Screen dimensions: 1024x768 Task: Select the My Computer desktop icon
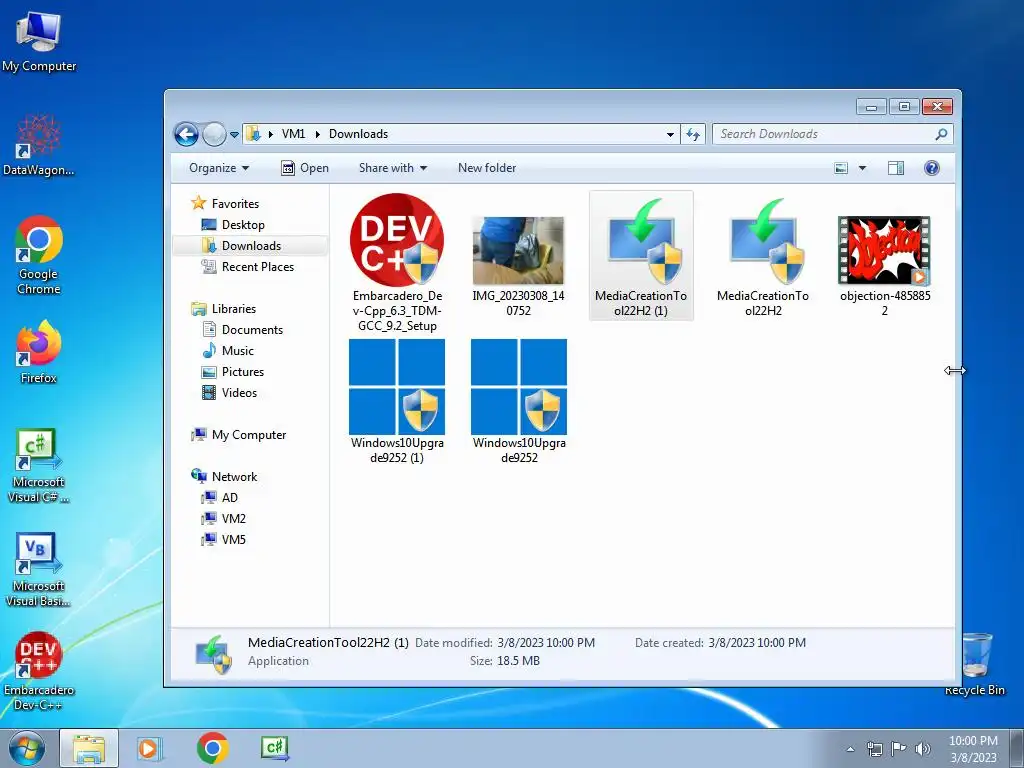[39, 41]
